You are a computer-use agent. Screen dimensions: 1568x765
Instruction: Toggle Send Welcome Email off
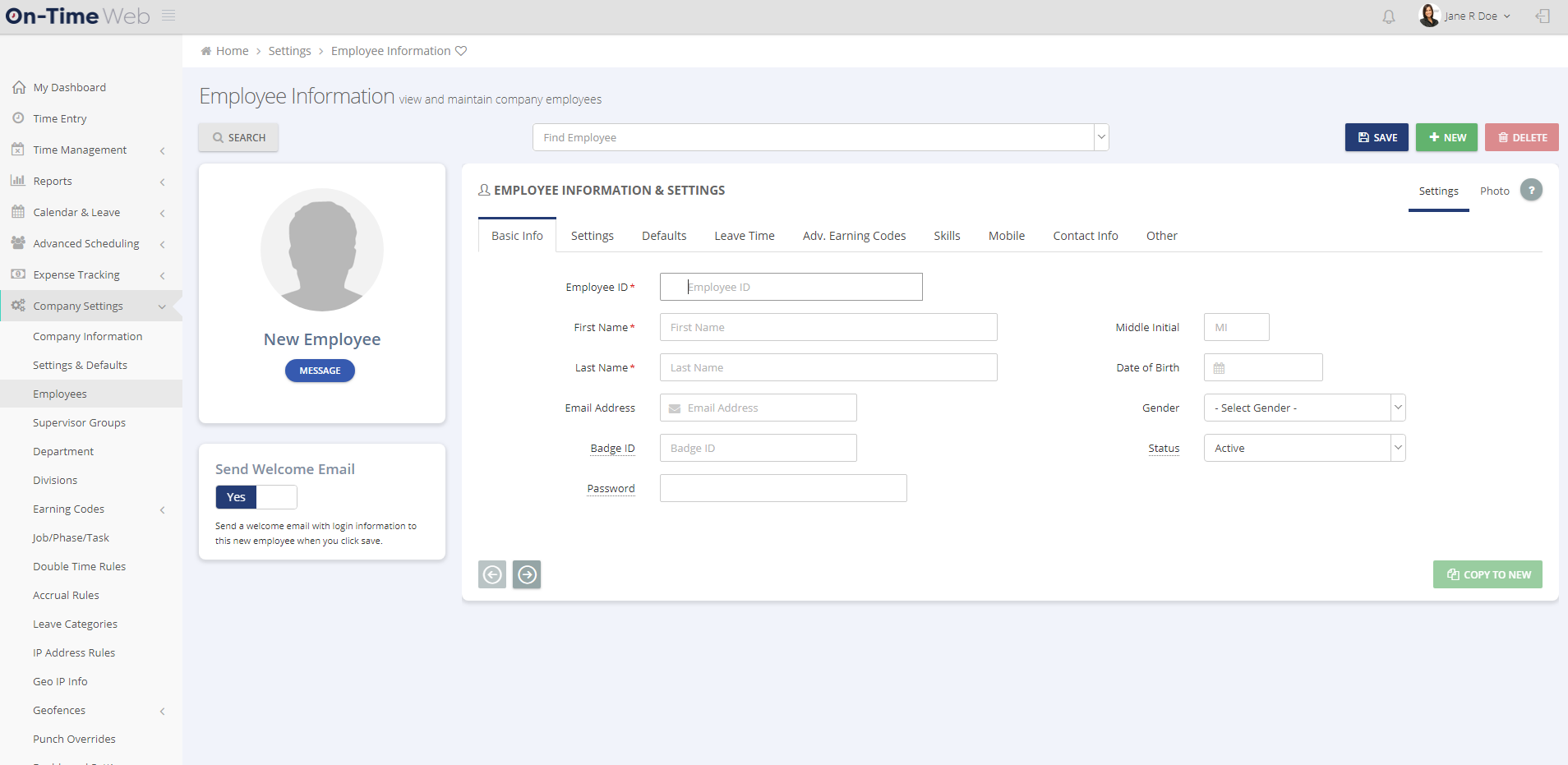tap(276, 497)
